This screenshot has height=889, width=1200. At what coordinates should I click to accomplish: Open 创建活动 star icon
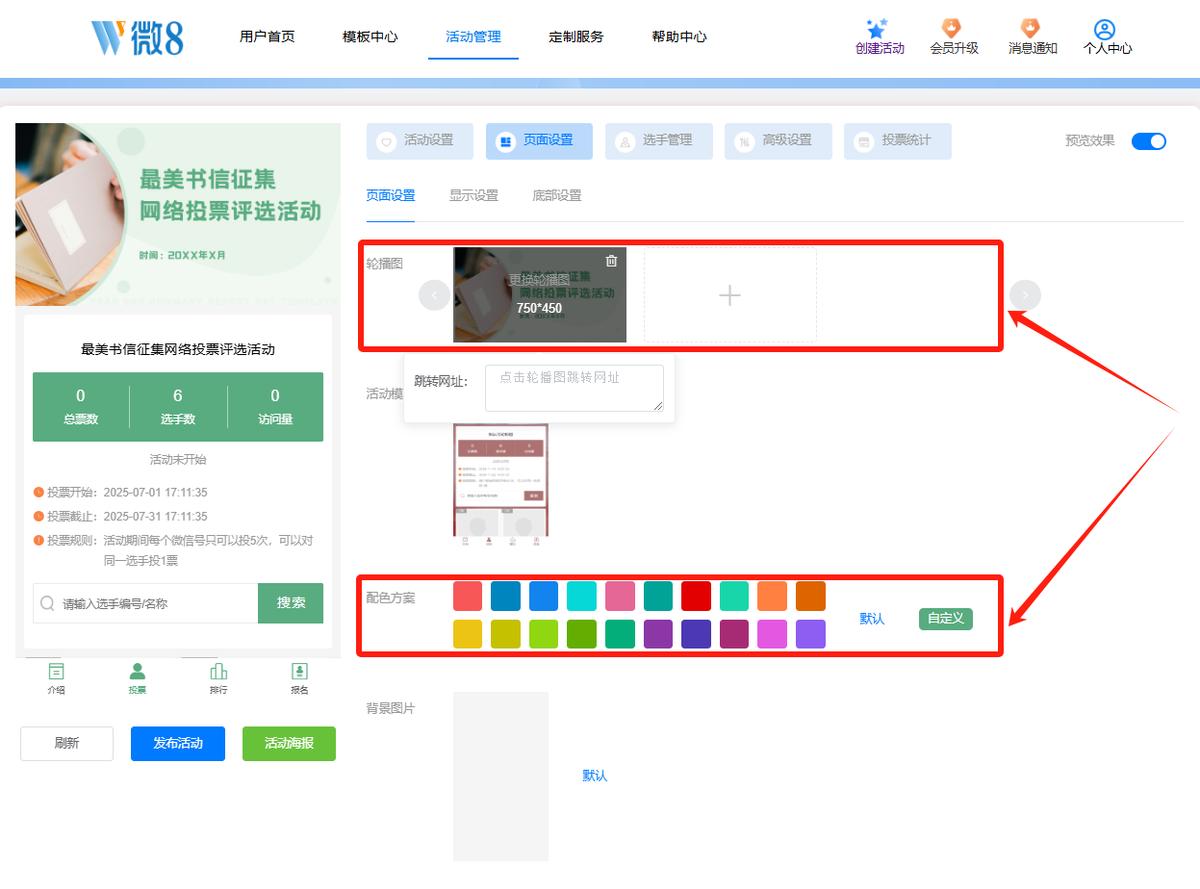[x=877, y=29]
